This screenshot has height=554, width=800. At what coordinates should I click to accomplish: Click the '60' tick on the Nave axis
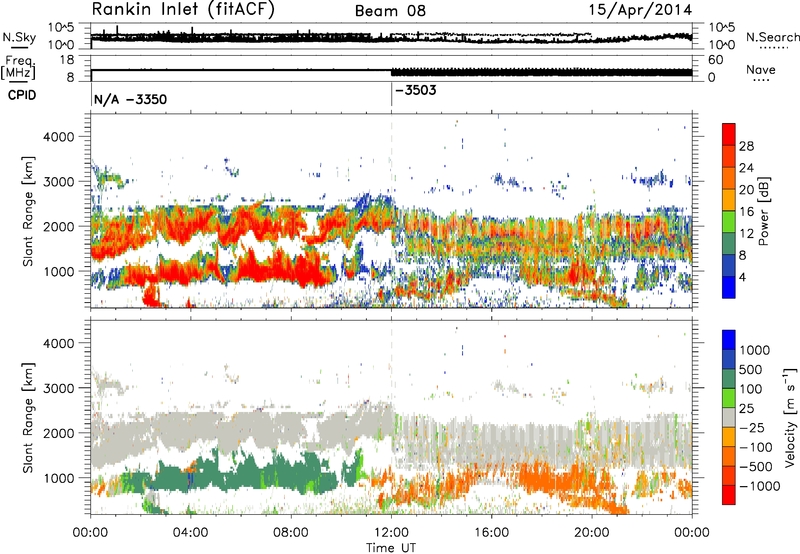[x=716, y=60]
